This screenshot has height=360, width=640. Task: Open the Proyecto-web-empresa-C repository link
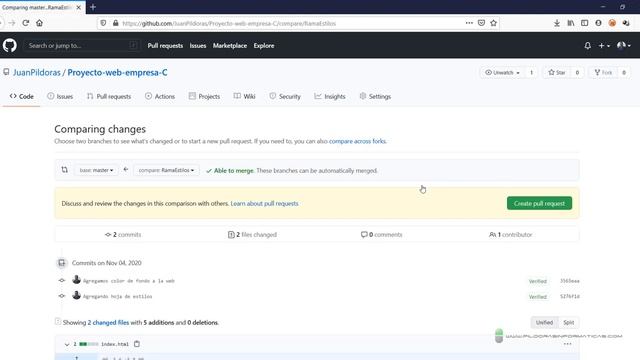[x=117, y=72]
